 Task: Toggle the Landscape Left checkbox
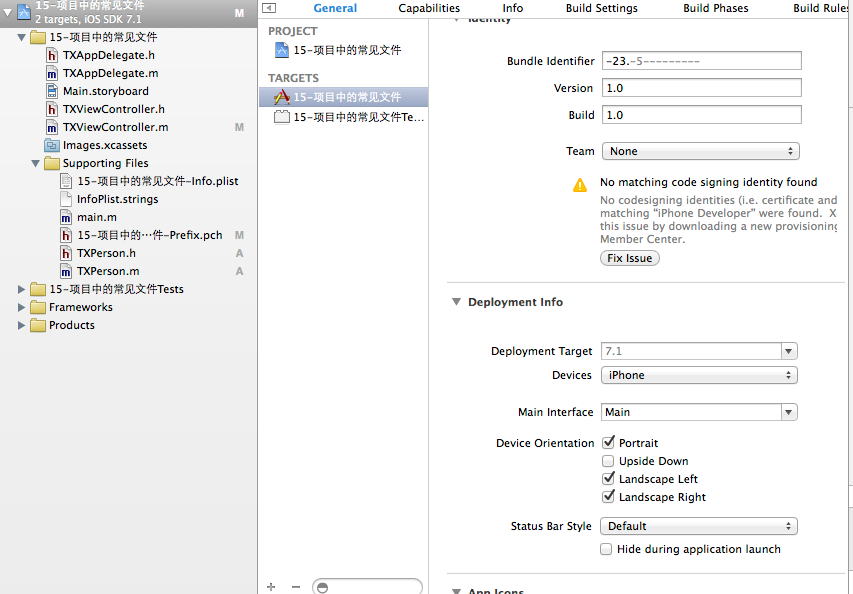click(608, 479)
